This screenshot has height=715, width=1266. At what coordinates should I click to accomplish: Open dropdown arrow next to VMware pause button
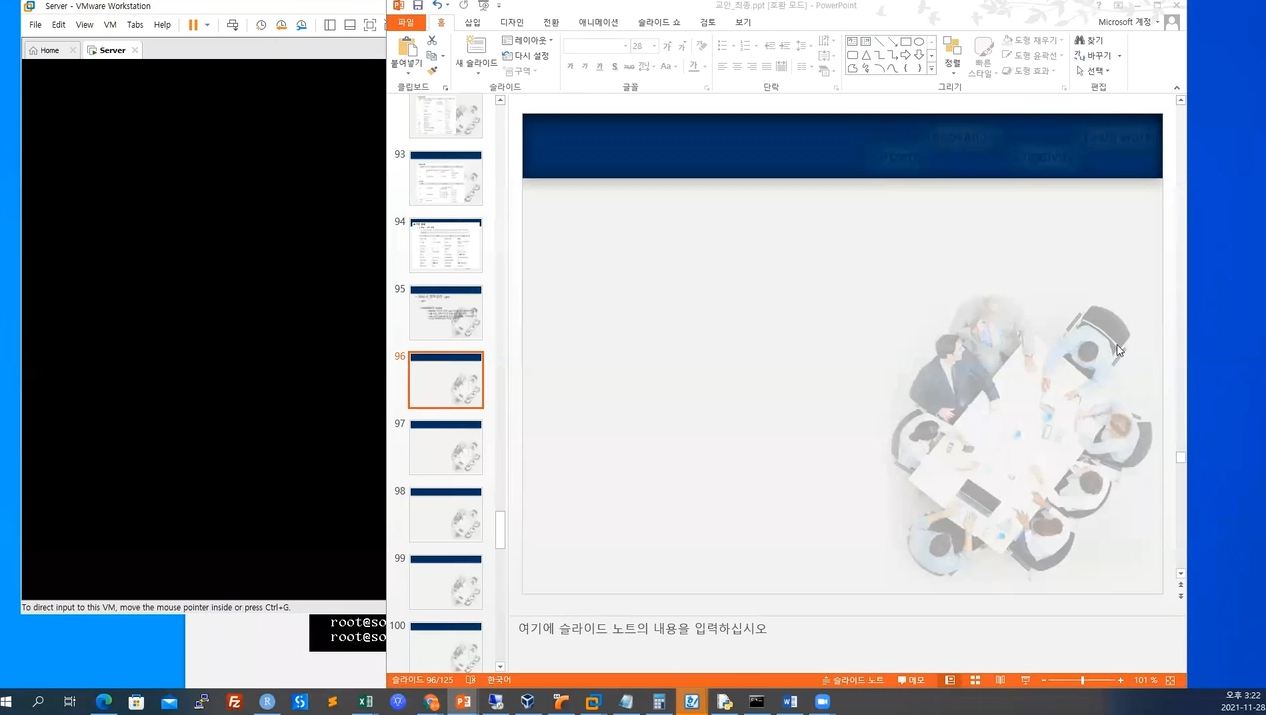(207, 25)
